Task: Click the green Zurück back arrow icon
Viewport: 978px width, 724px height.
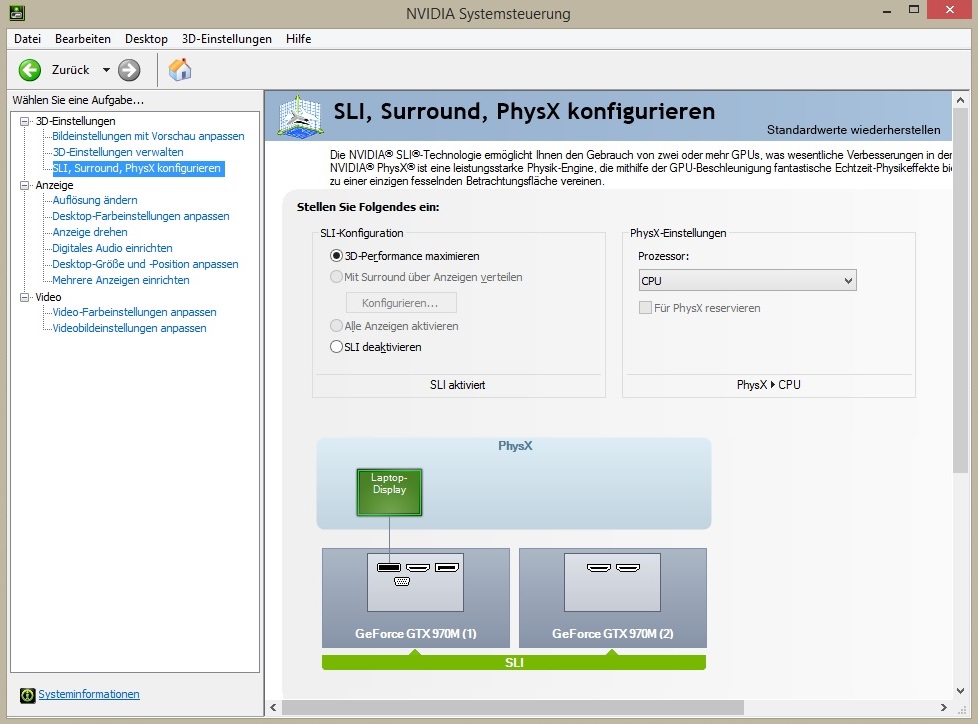Action: 29,70
